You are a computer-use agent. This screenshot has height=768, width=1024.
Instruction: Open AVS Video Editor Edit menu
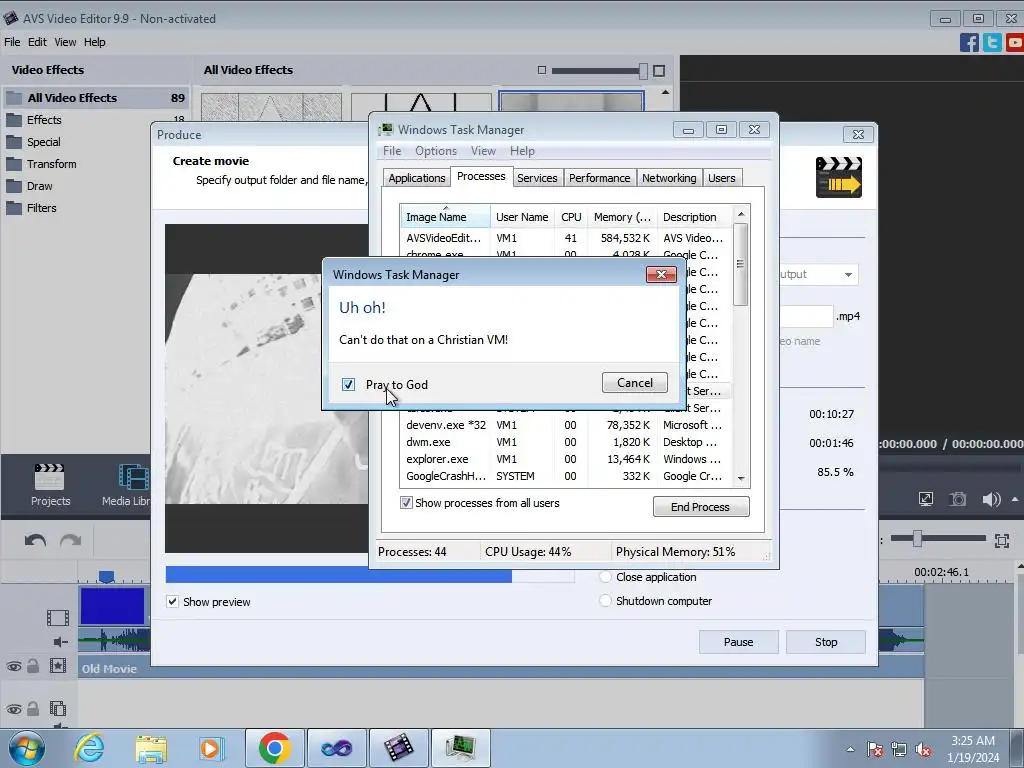tap(37, 42)
